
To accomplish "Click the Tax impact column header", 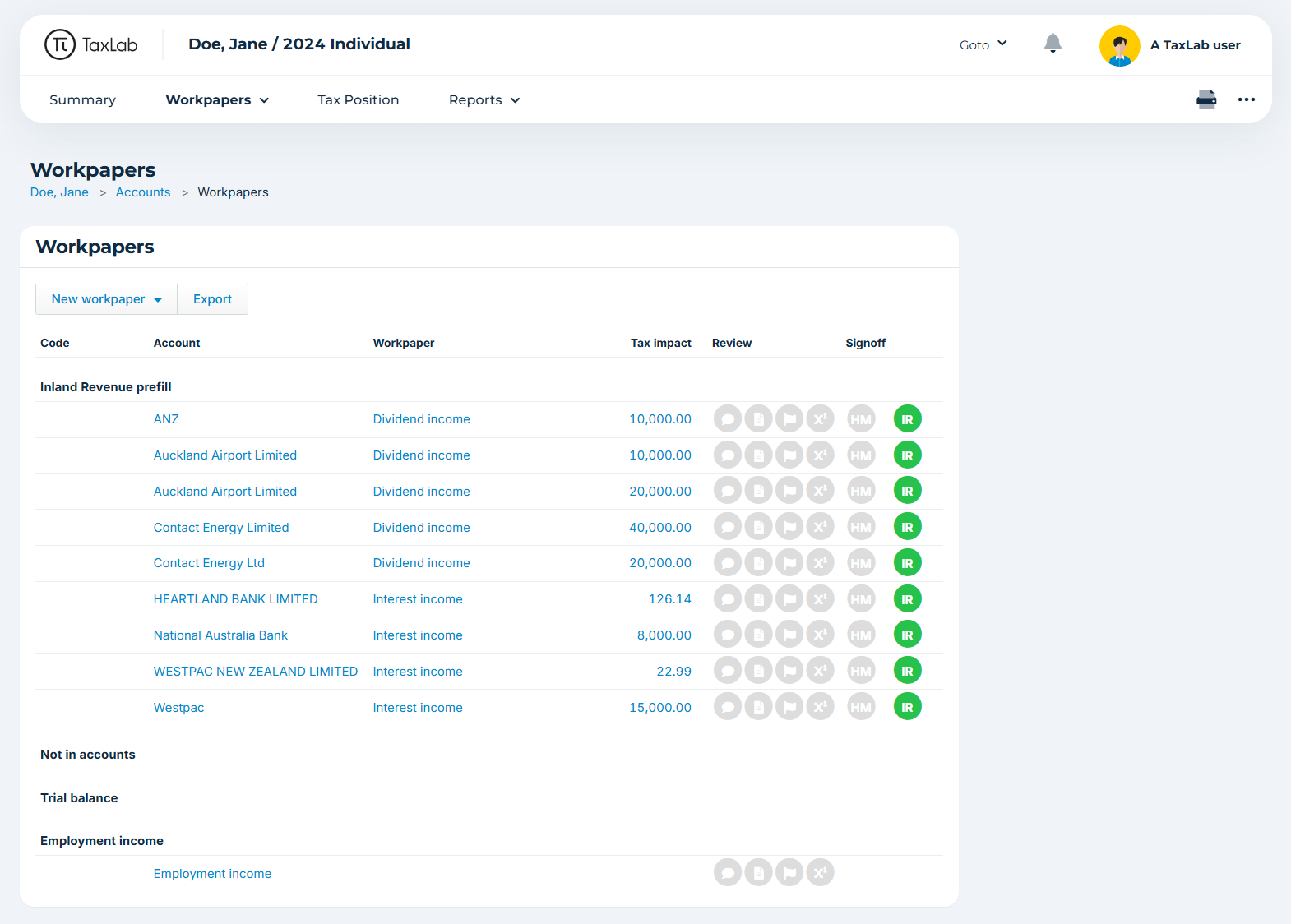I will pyautogui.click(x=661, y=343).
